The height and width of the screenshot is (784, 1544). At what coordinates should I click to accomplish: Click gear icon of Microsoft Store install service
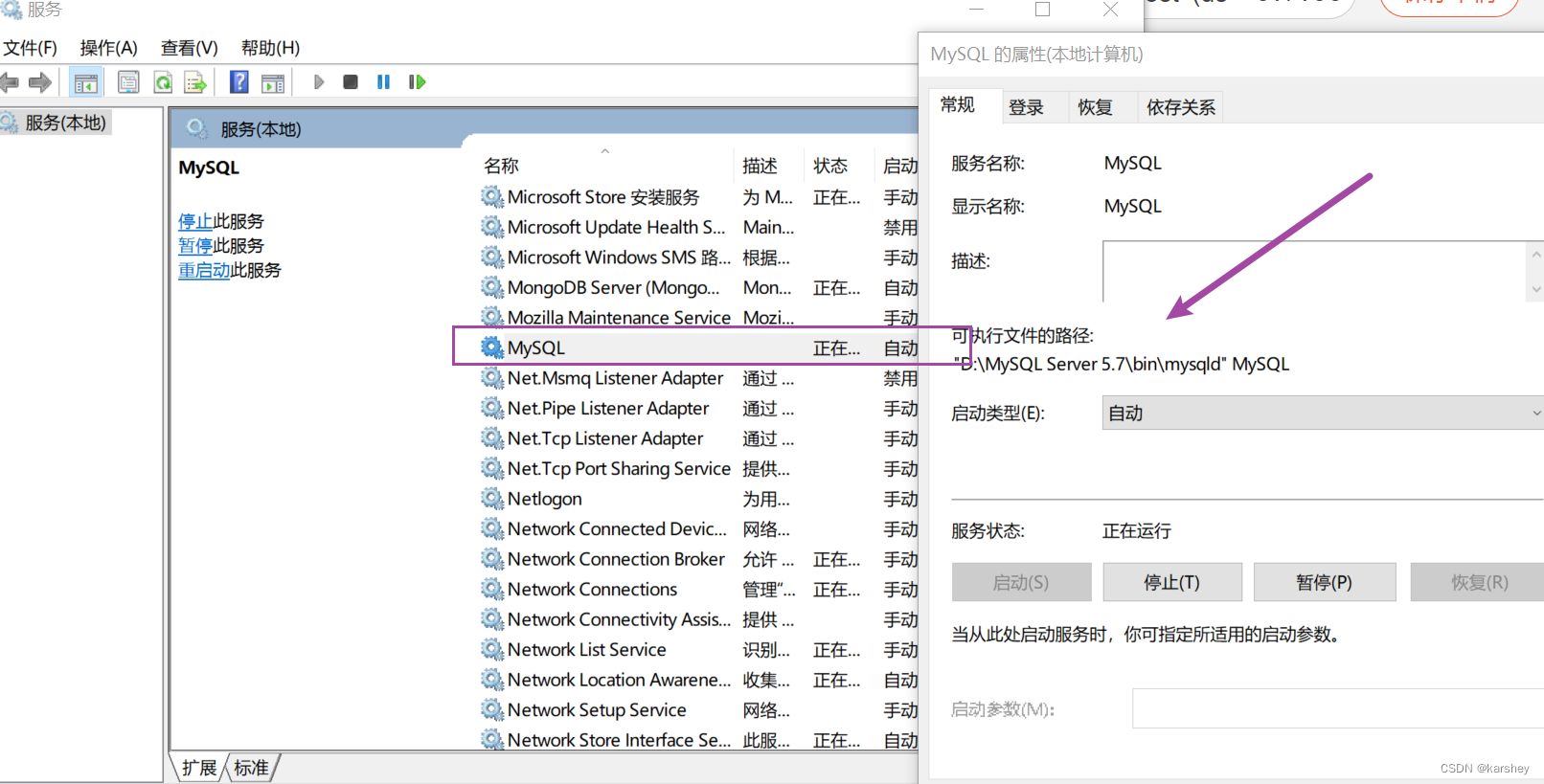[x=492, y=197]
